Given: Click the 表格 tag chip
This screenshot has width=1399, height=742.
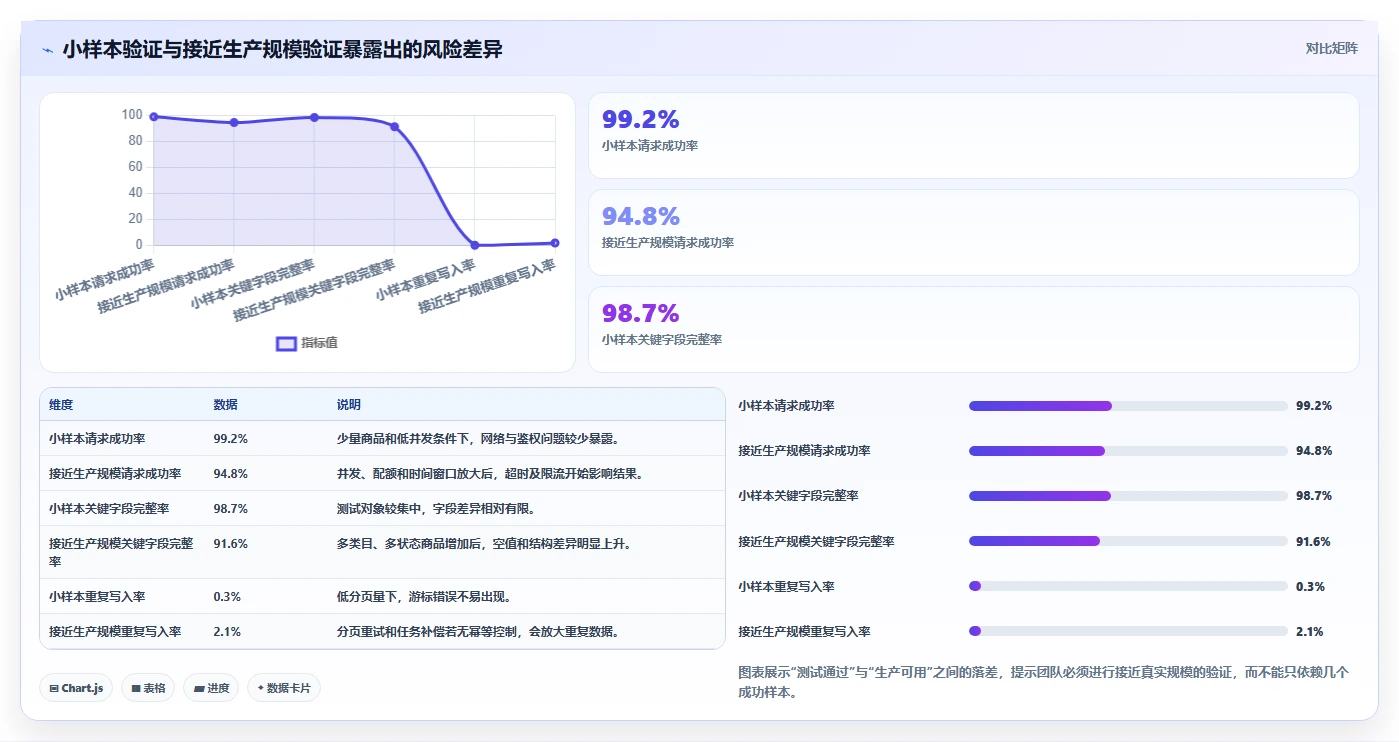Looking at the screenshot, I should coord(148,688).
